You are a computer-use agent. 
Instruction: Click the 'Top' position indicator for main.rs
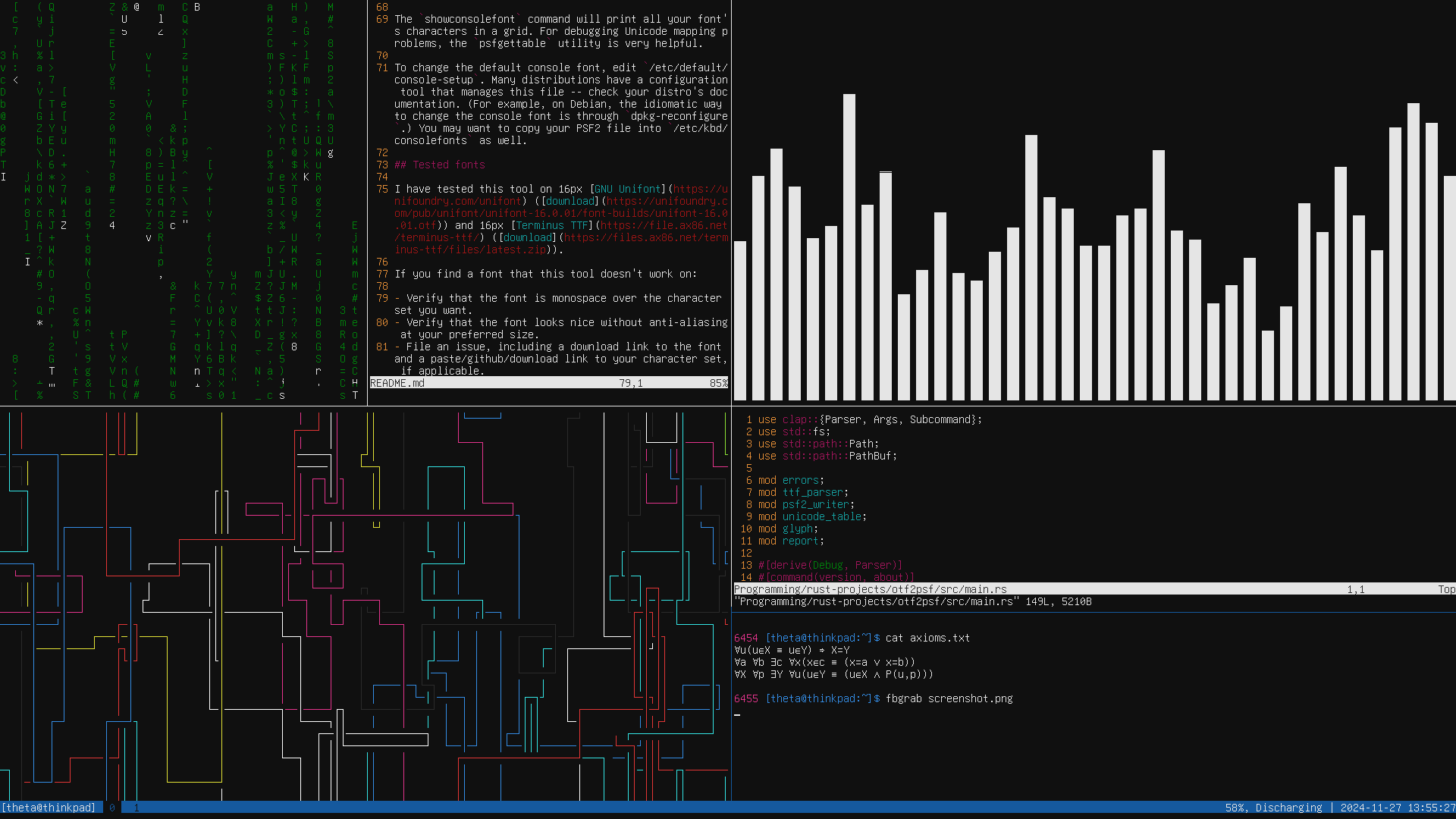click(x=1445, y=589)
